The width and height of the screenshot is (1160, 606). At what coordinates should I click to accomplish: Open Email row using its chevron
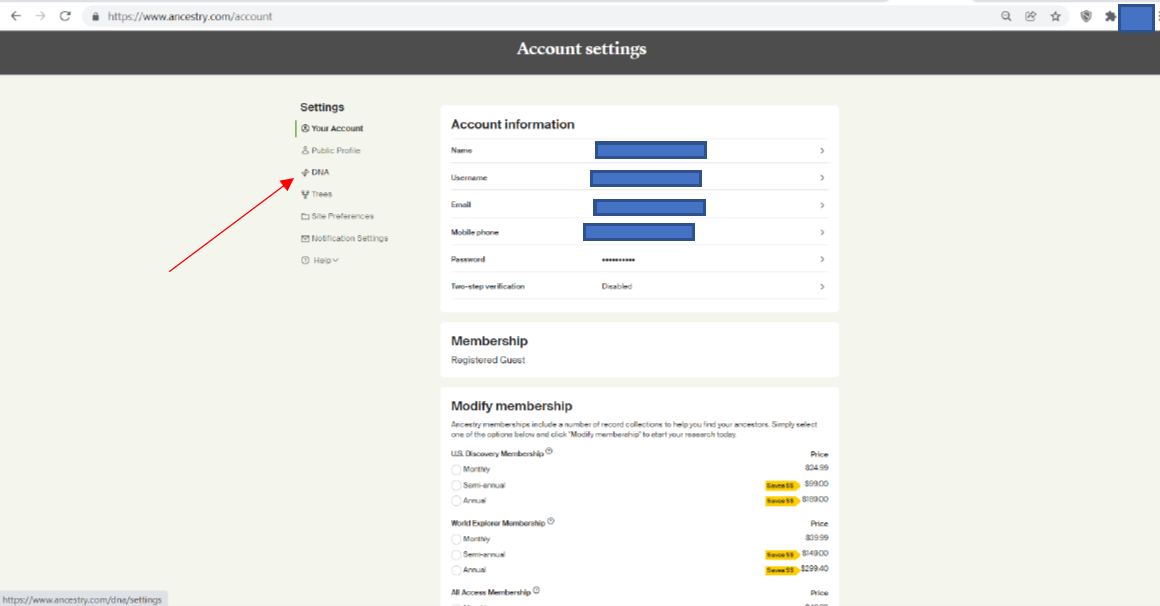click(x=822, y=206)
